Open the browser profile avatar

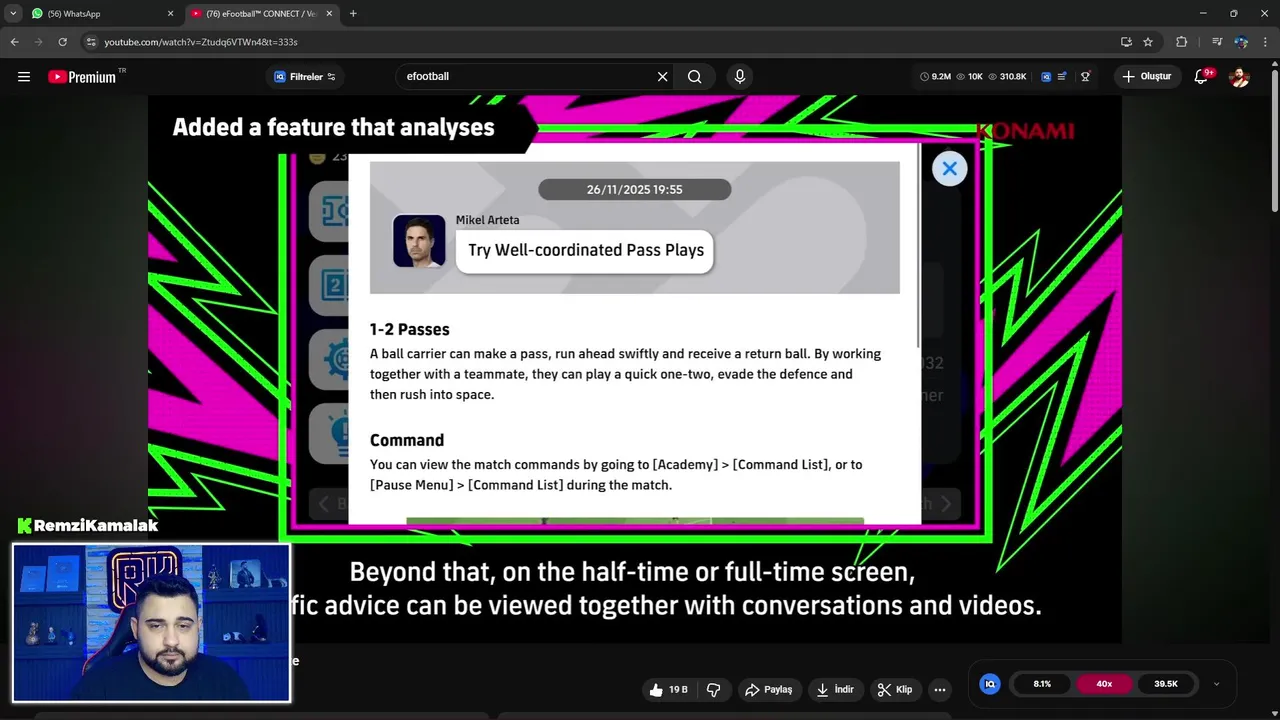1241,42
